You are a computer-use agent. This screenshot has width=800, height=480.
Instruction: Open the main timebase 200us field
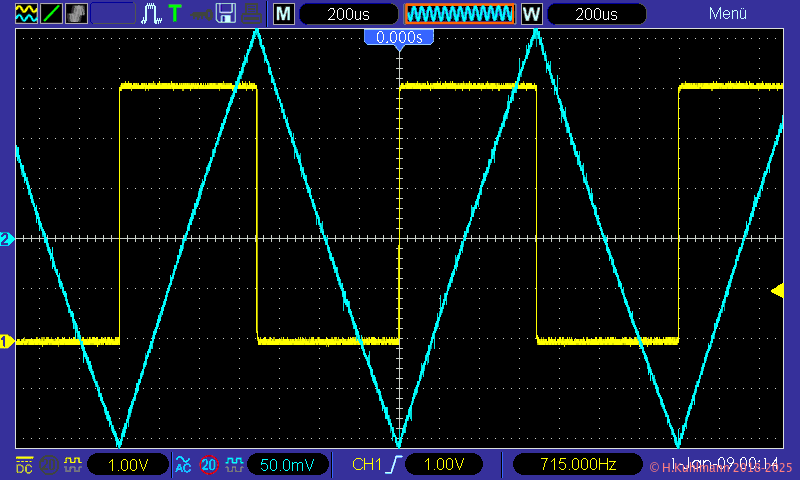[349, 14]
